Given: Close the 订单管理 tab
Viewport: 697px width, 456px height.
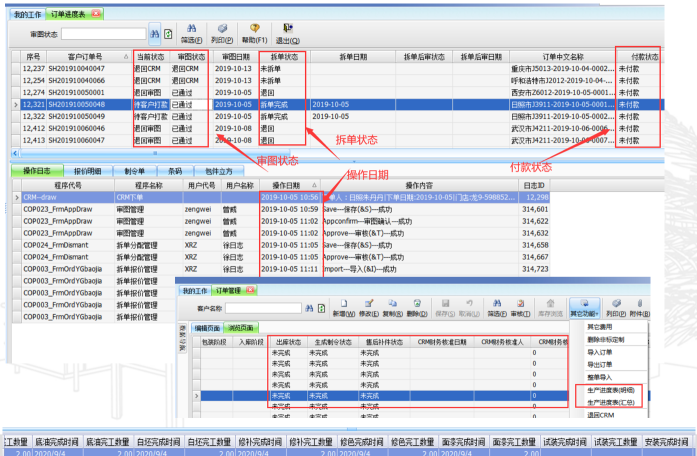Looking at the screenshot, I should tap(250, 290).
